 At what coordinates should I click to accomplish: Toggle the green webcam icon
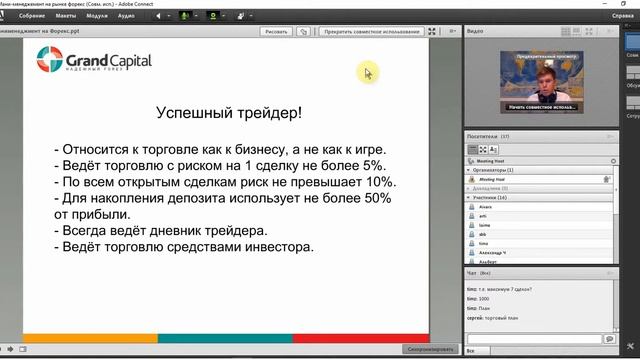pyautogui.click(x=213, y=16)
